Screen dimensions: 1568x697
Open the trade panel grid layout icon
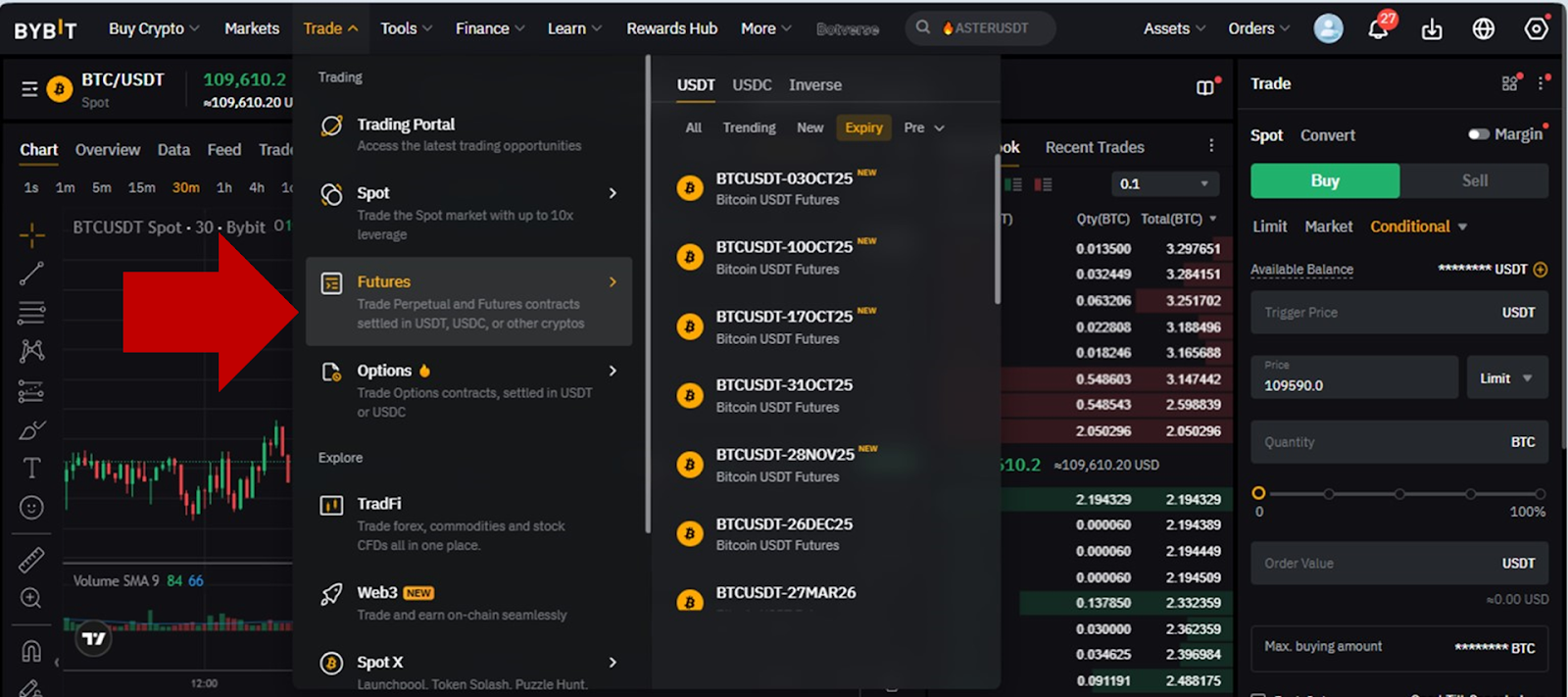pyautogui.click(x=1510, y=83)
